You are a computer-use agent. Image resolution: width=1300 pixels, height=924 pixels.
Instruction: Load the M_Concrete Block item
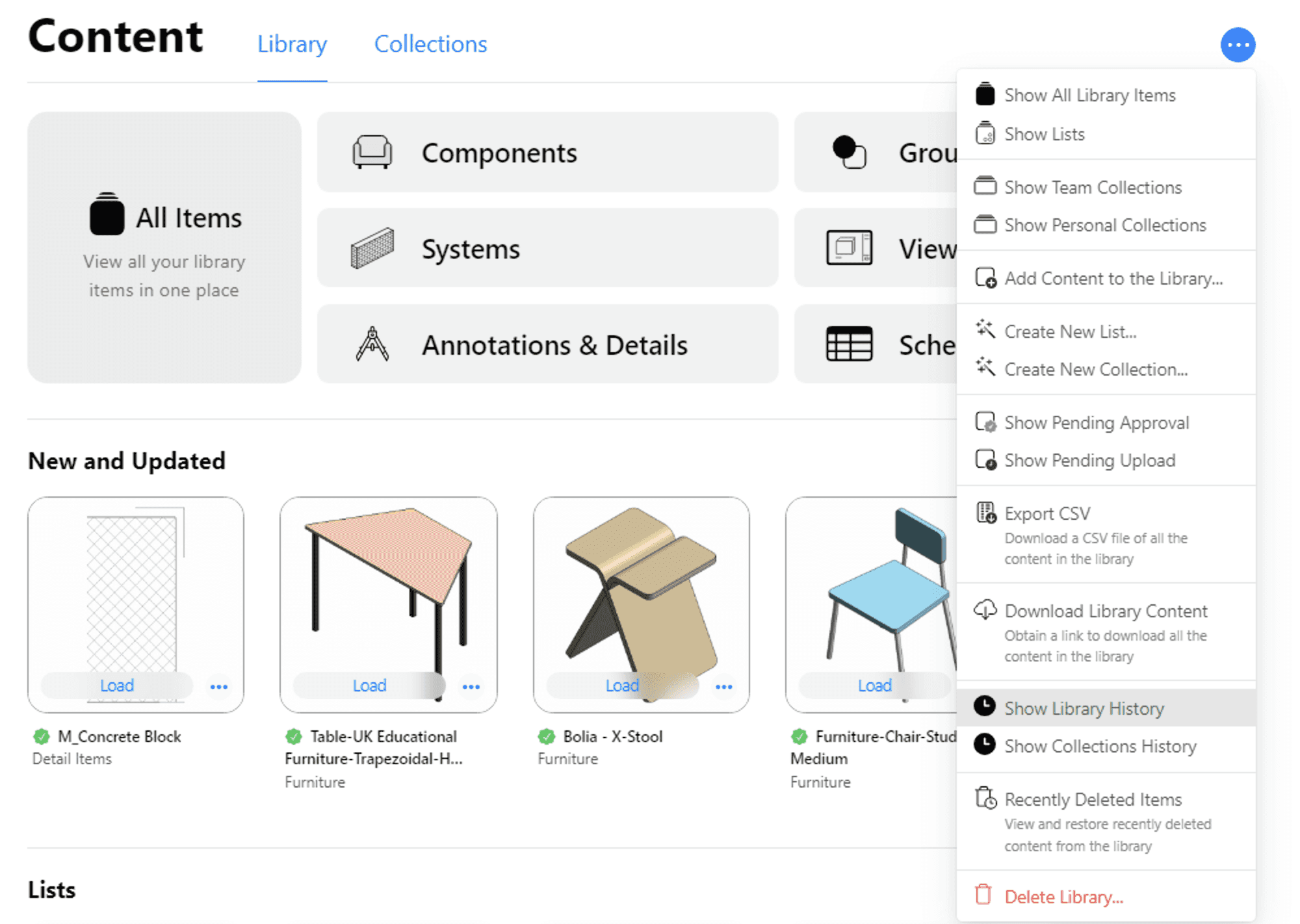[117, 686]
